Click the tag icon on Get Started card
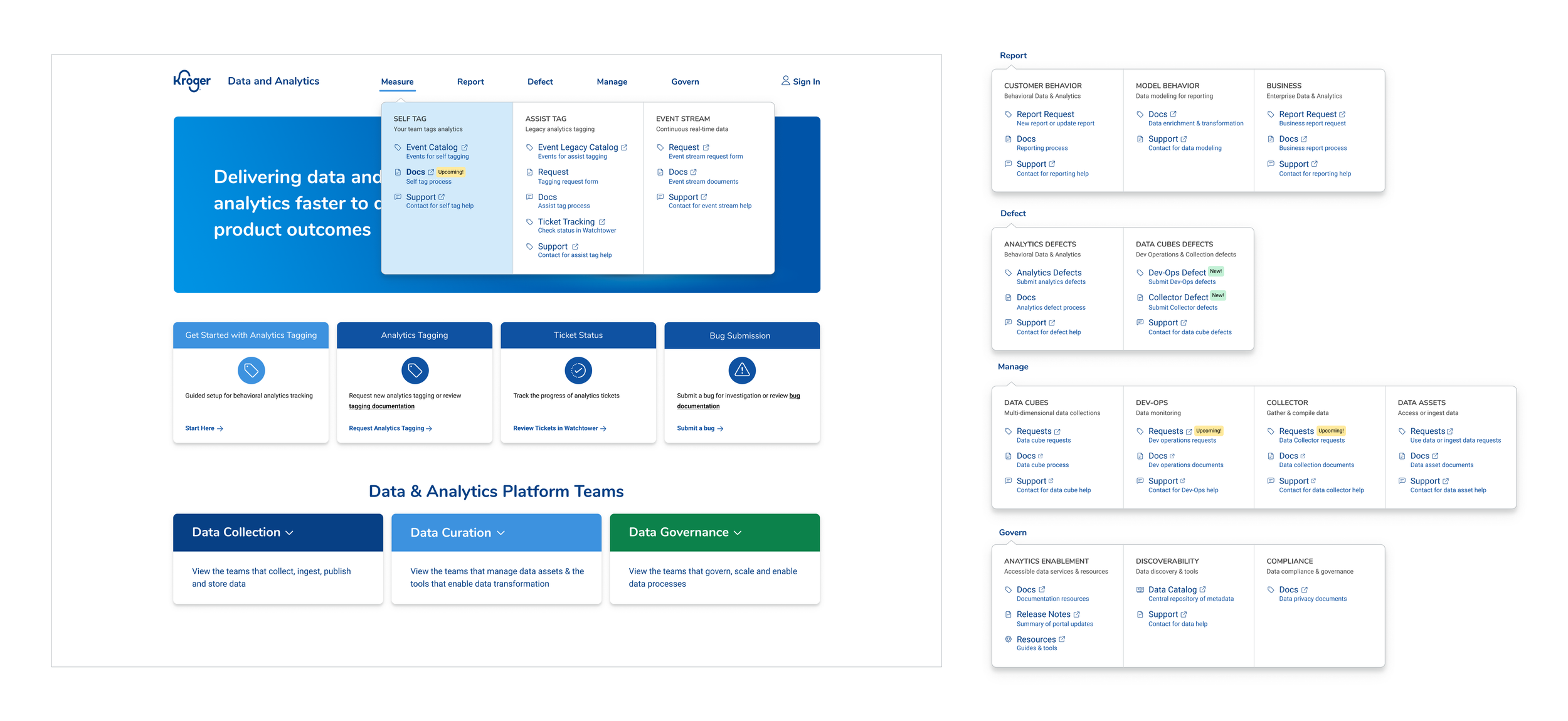The width and height of the screenshot is (1568, 721). (x=251, y=371)
